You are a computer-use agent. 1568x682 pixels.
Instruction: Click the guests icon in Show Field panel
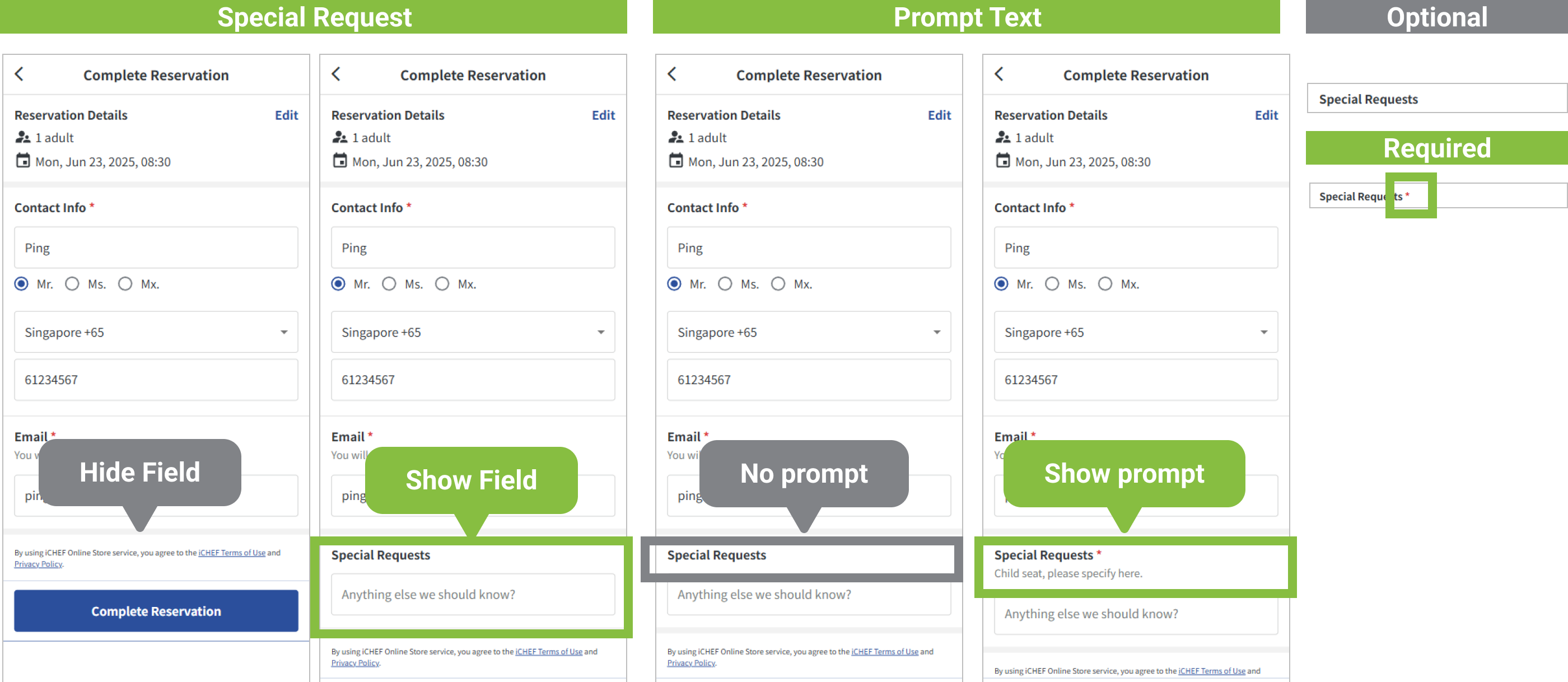pyautogui.click(x=340, y=138)
